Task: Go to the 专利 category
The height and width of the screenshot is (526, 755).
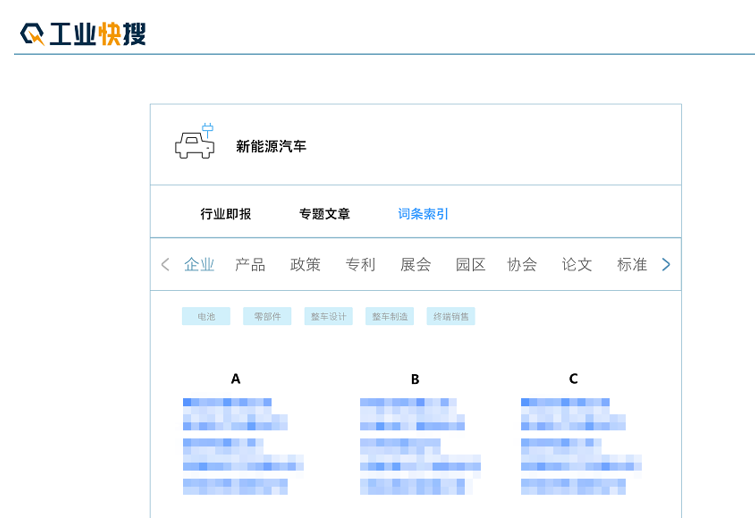Action: tap(360, 265)
